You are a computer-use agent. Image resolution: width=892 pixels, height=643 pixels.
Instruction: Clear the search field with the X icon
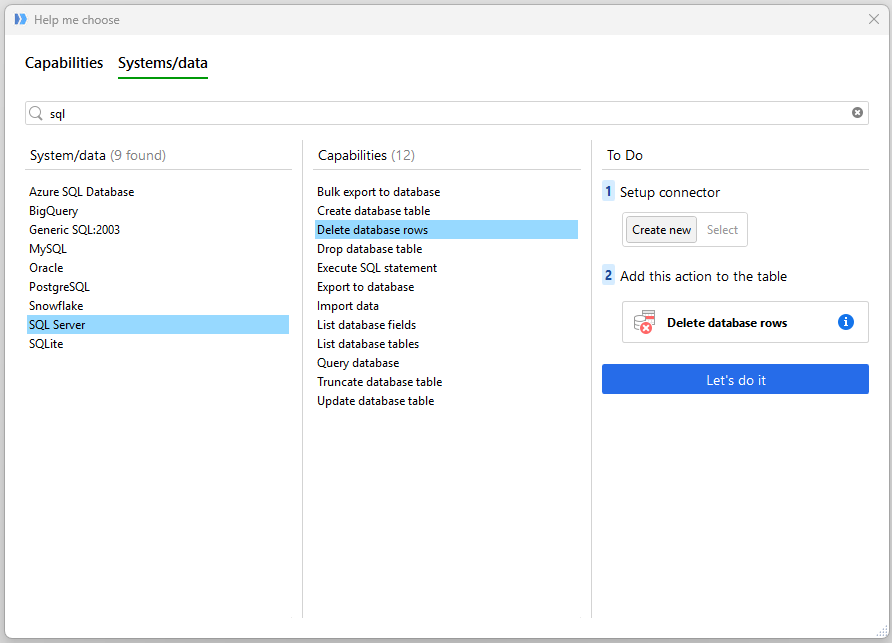click(857, 113)
